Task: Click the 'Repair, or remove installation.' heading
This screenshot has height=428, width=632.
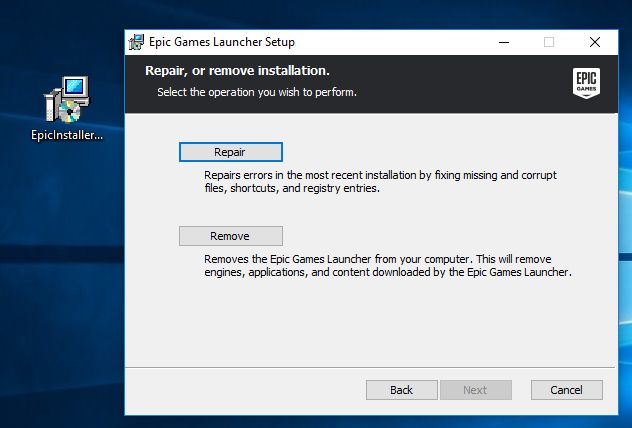Action: [237, 71]
